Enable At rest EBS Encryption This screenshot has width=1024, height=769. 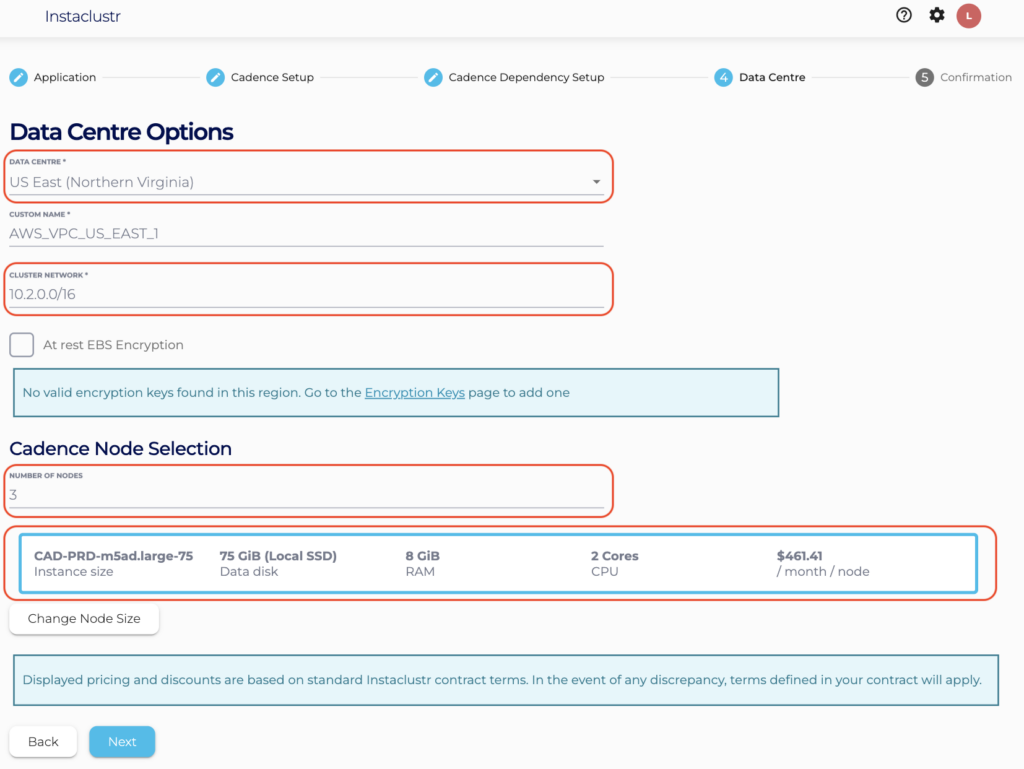tap(21, 344)
